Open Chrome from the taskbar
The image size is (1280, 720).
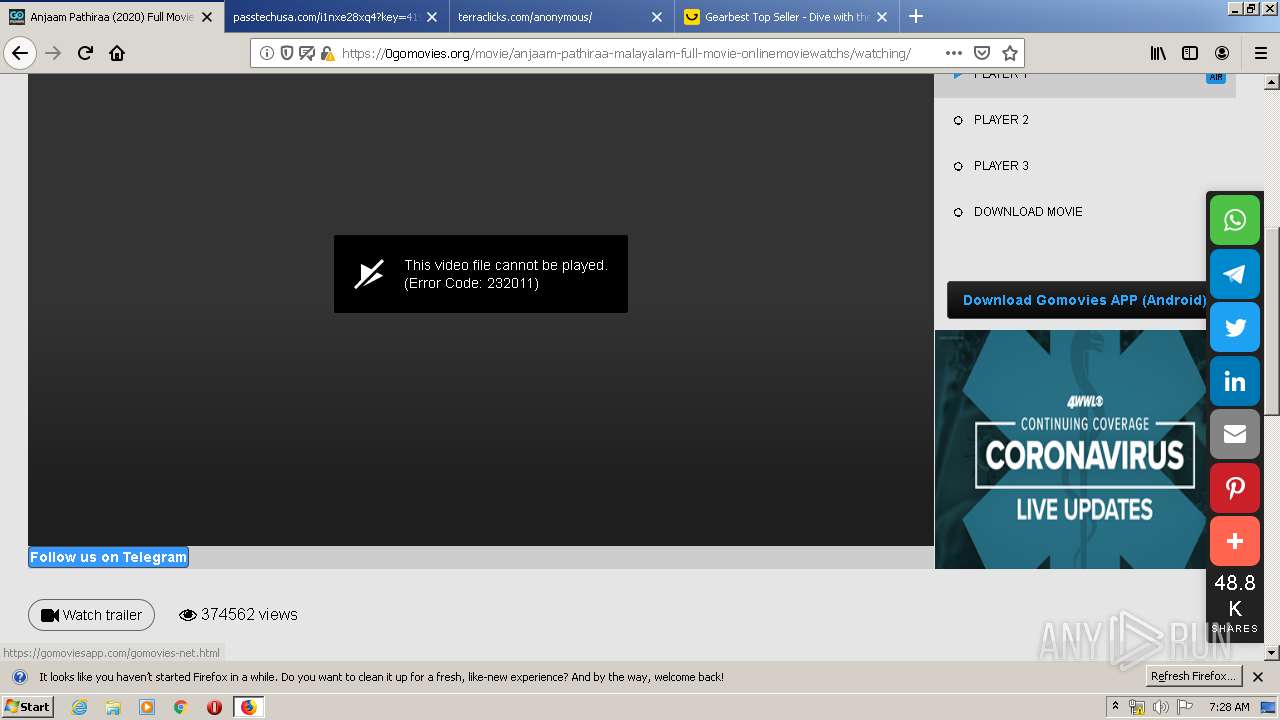pyautogui.click(x=180, y=707)
